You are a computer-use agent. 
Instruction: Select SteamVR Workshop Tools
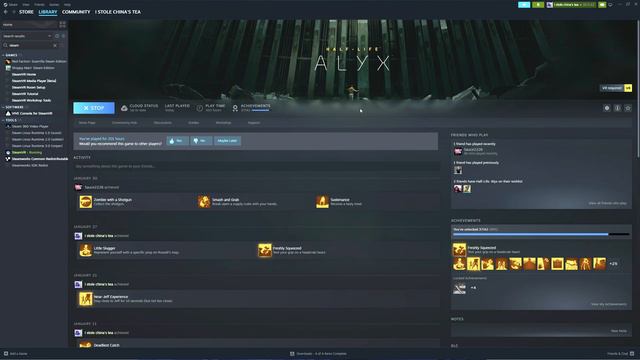(x=31, y=100)
